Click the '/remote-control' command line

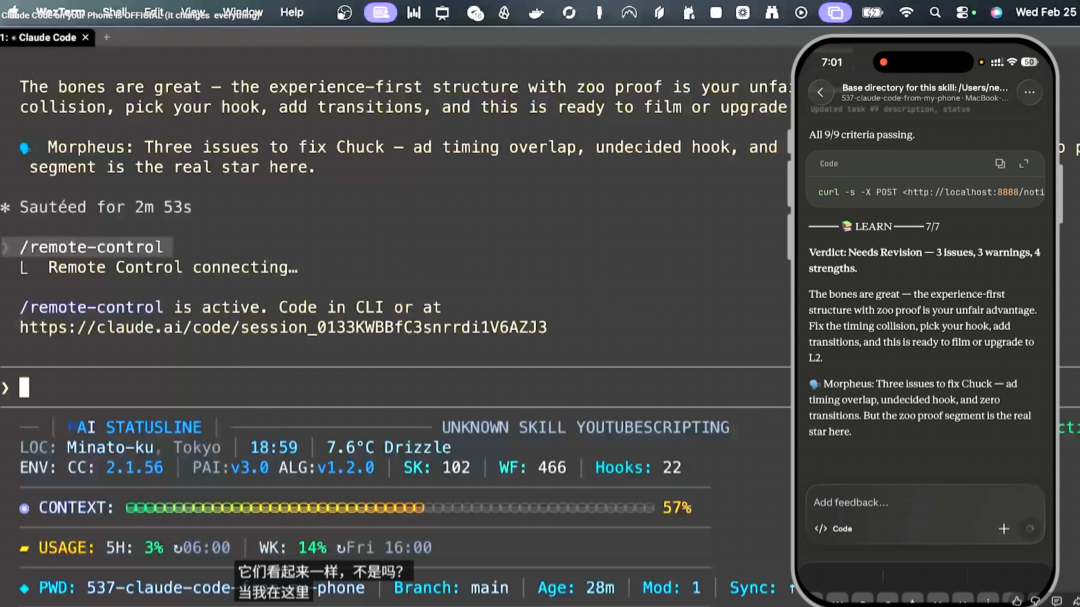91,247
